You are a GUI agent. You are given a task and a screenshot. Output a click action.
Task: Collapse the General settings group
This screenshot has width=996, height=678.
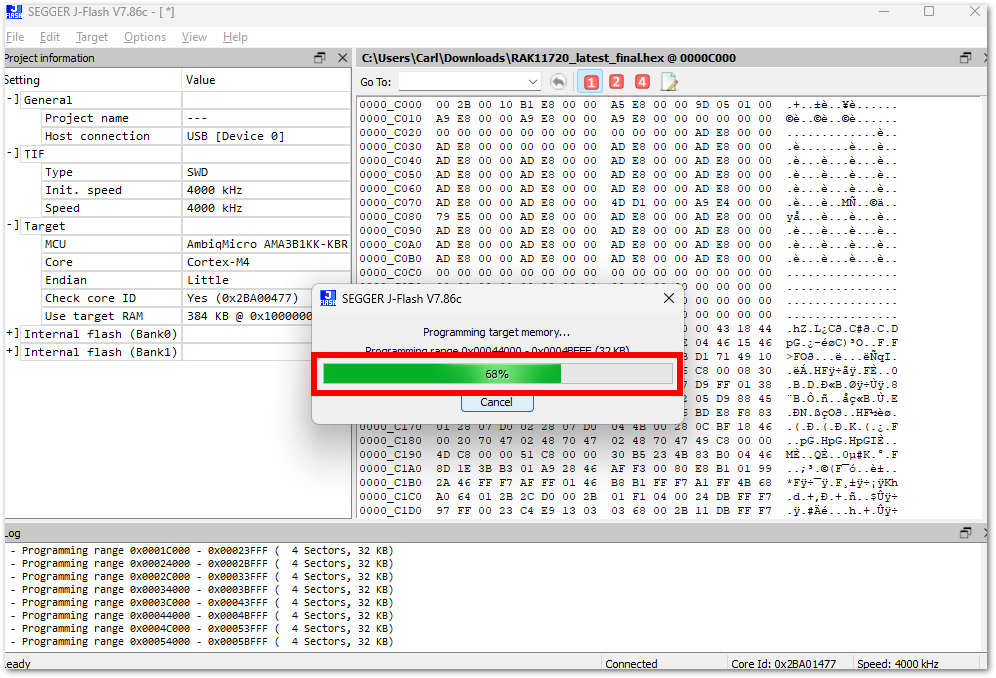tap(12, 99)
